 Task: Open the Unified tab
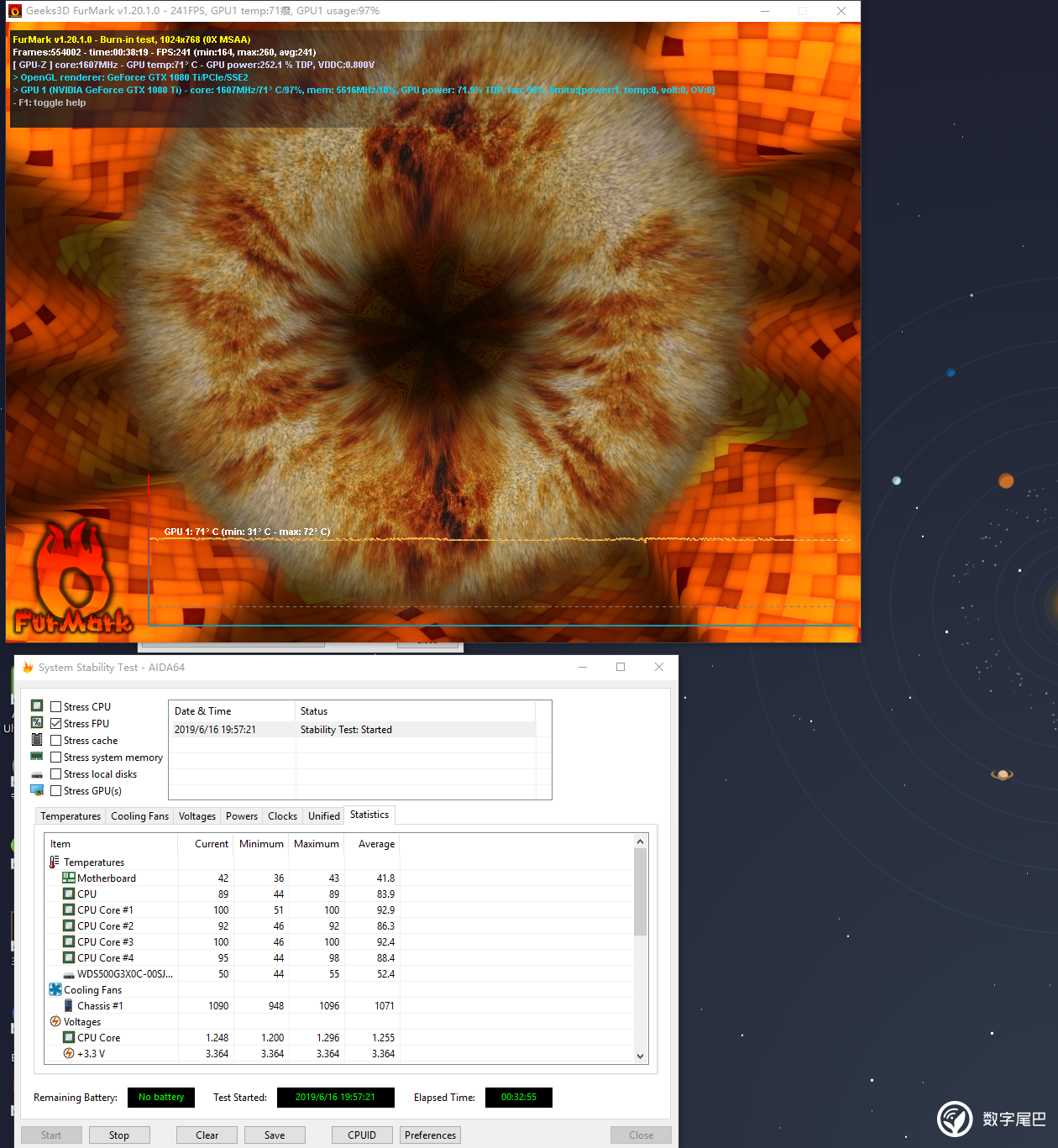click(x=324, y=815)
